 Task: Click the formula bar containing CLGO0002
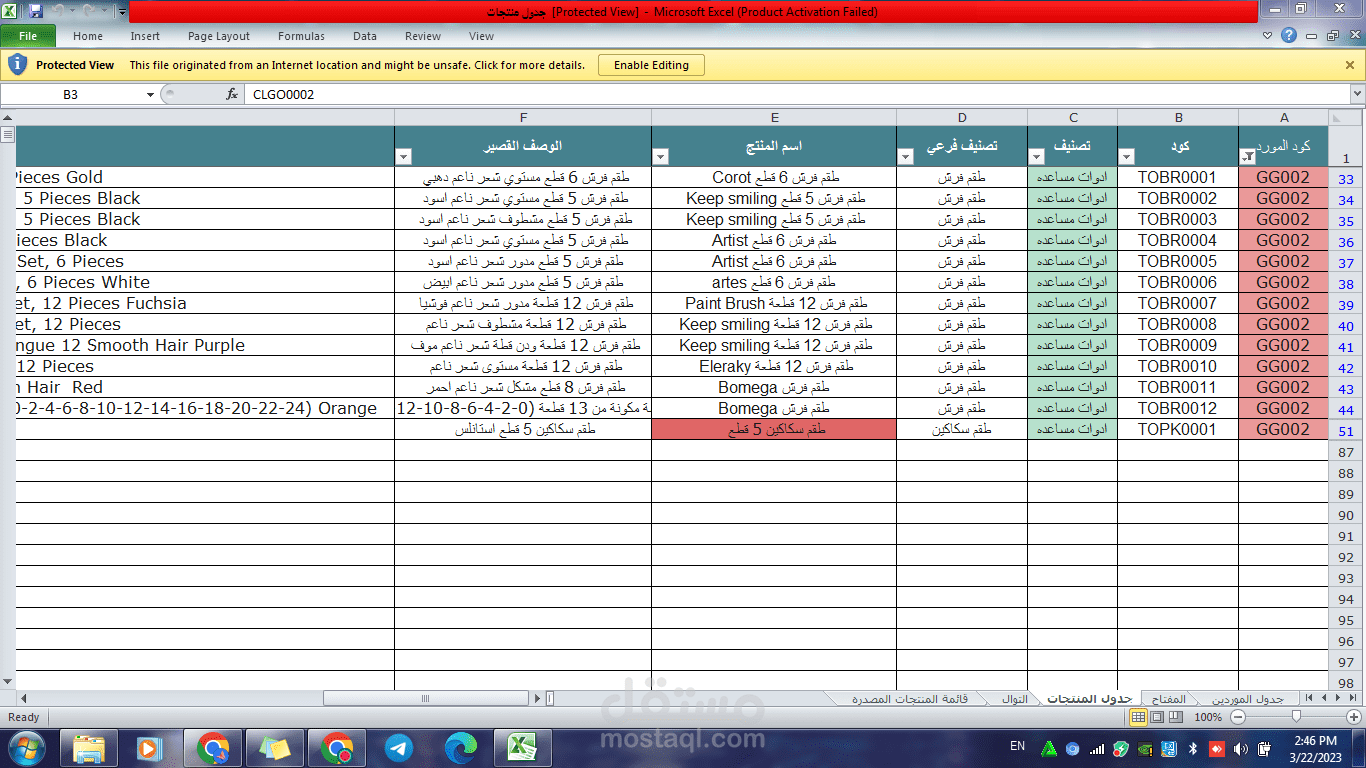tap(796, 94)
